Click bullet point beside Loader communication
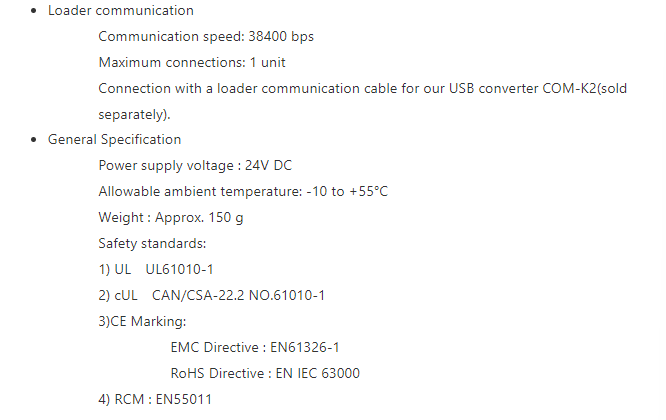666x420 pixels. (34, 11)
